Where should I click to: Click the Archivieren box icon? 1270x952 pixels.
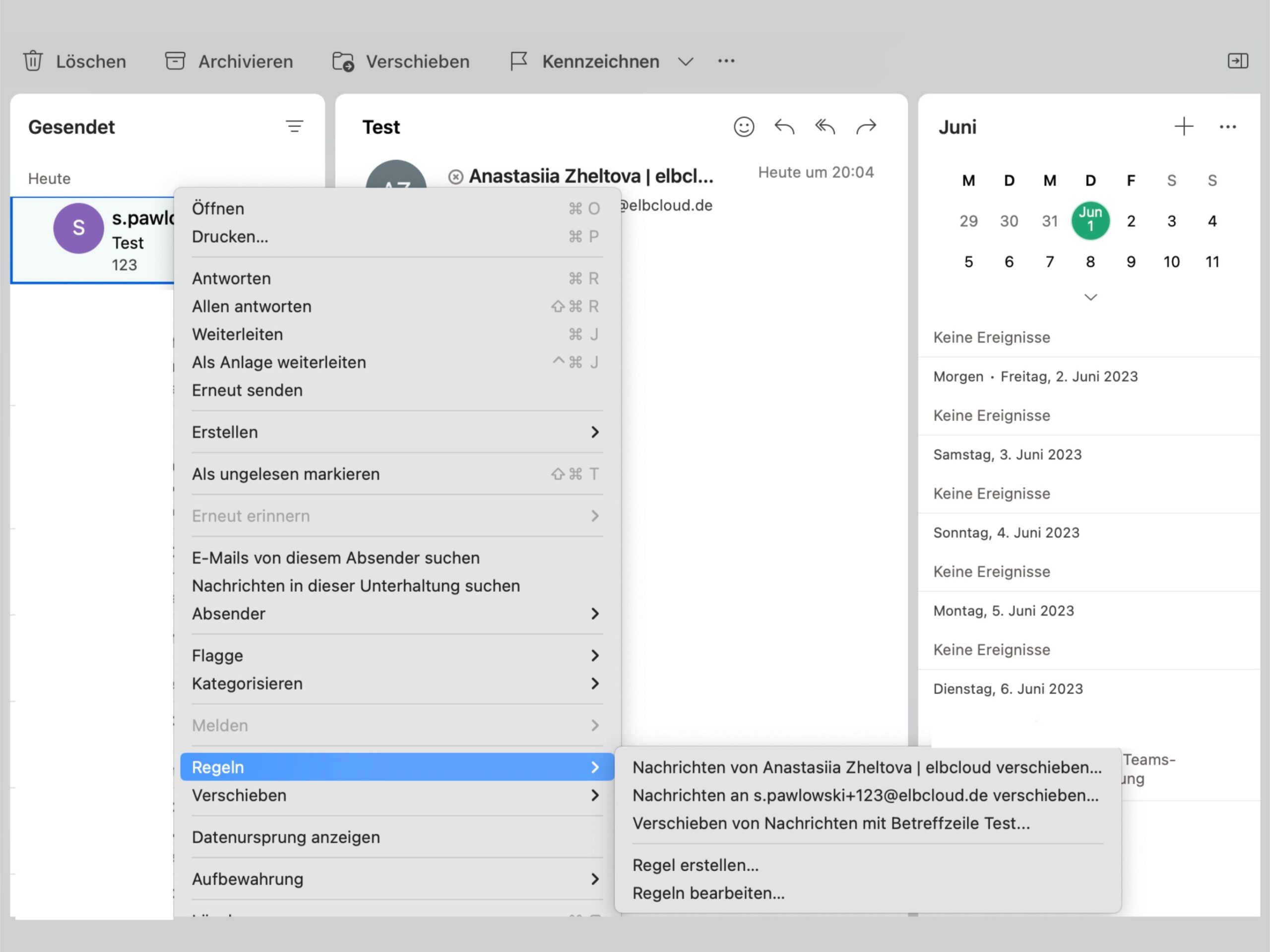[x=175, y=61]
